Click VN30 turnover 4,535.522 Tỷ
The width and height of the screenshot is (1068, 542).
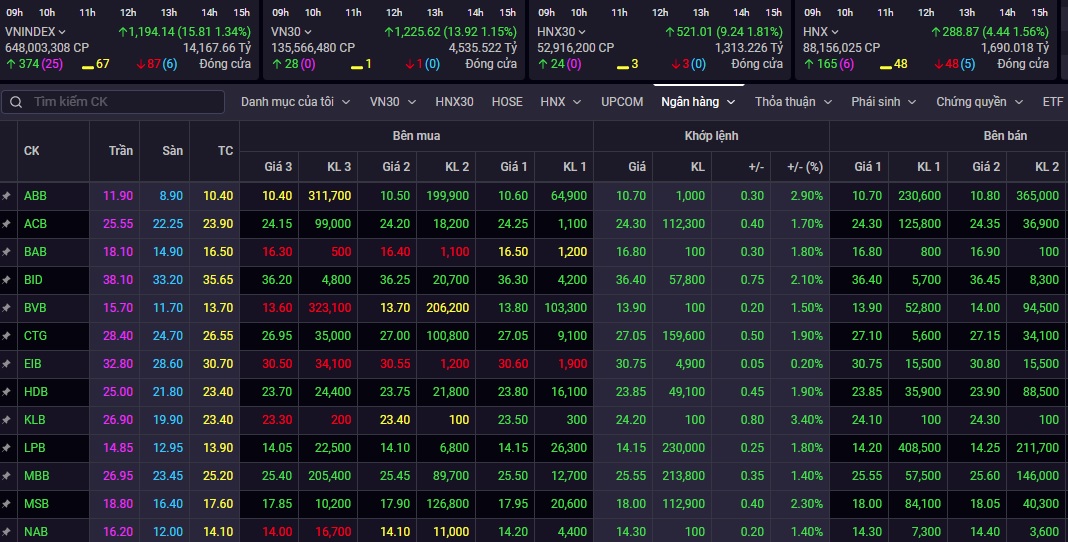tap(482, 48)
